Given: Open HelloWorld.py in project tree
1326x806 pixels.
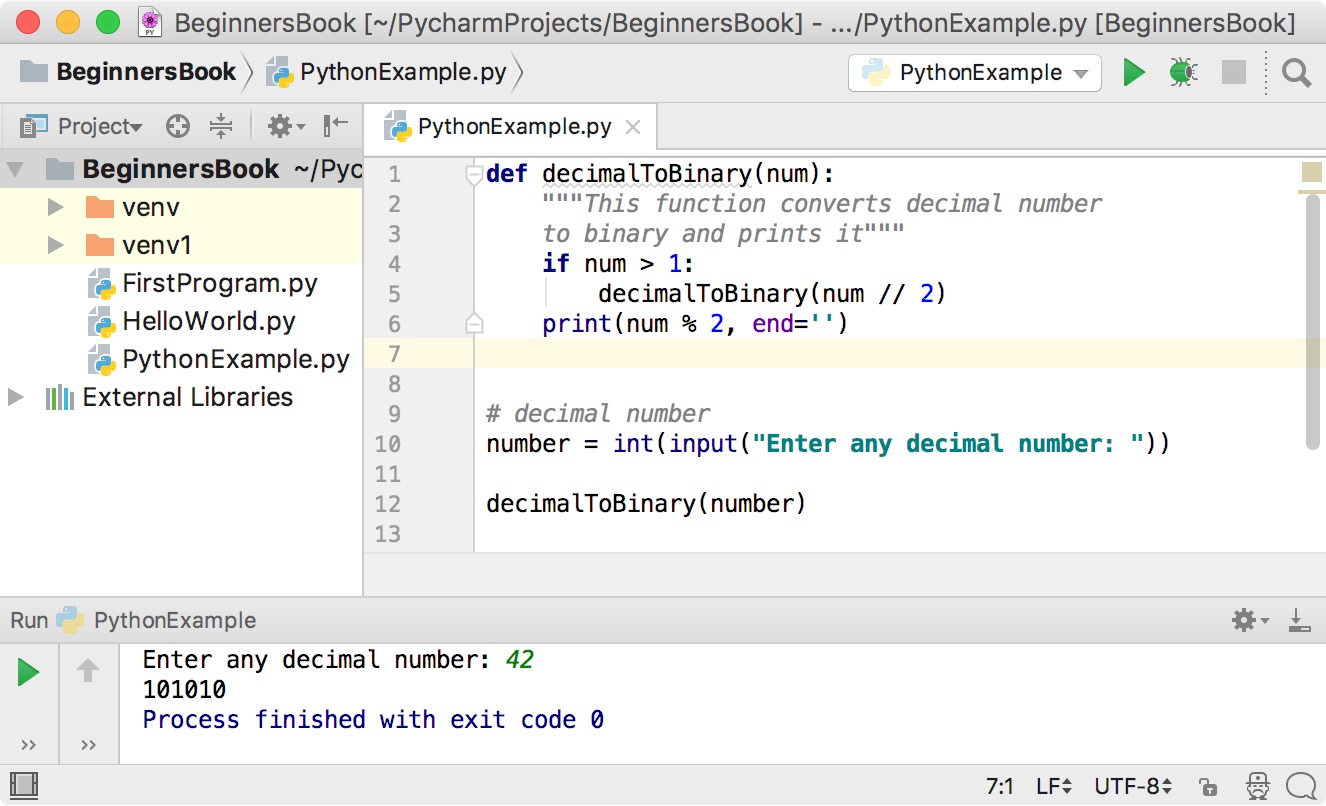Looking at the screenshot, I should pos(209,322).
